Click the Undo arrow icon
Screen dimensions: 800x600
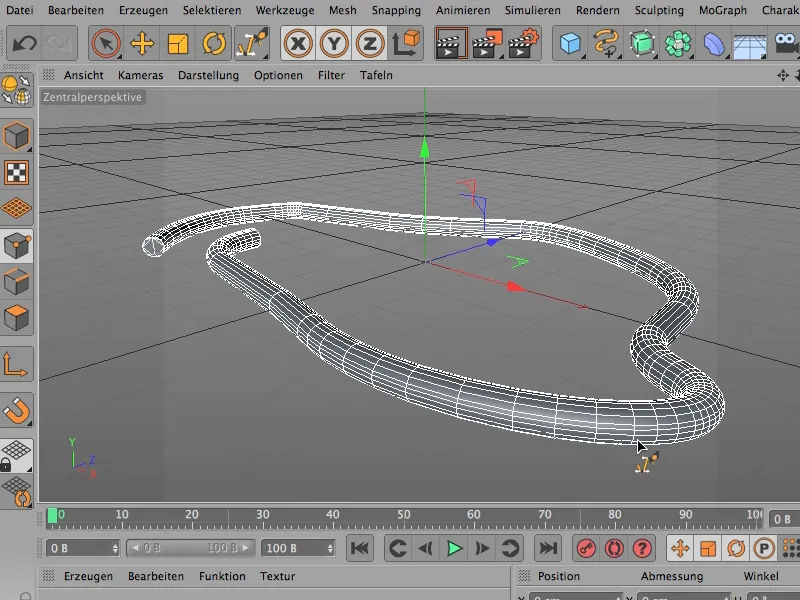pyautogui.click(x=24, y=43)
